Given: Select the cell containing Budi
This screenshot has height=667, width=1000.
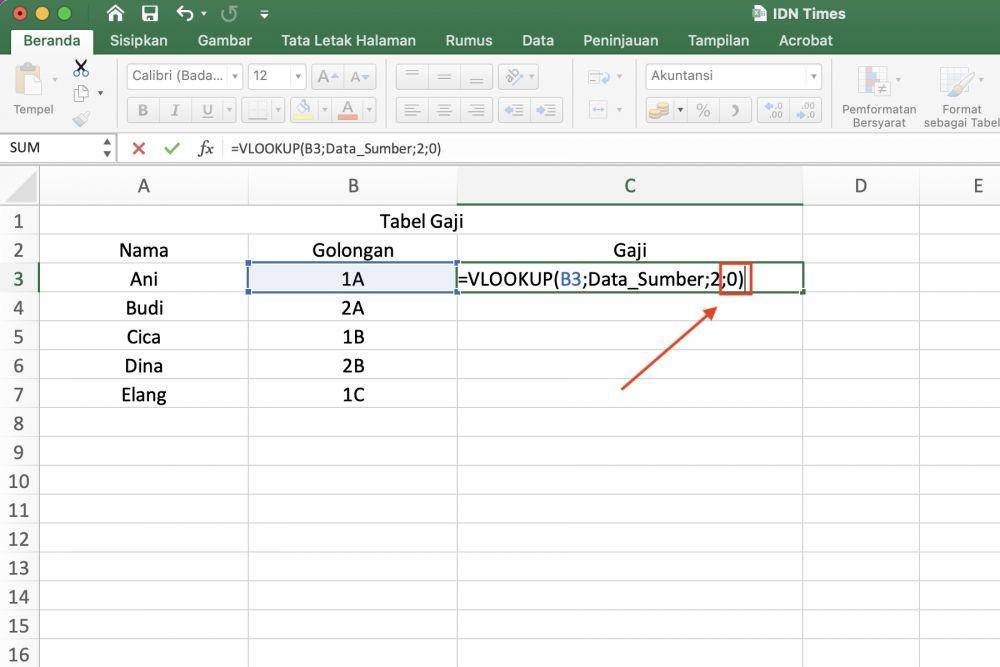Looking at the screenshot, I should (144, 308).
